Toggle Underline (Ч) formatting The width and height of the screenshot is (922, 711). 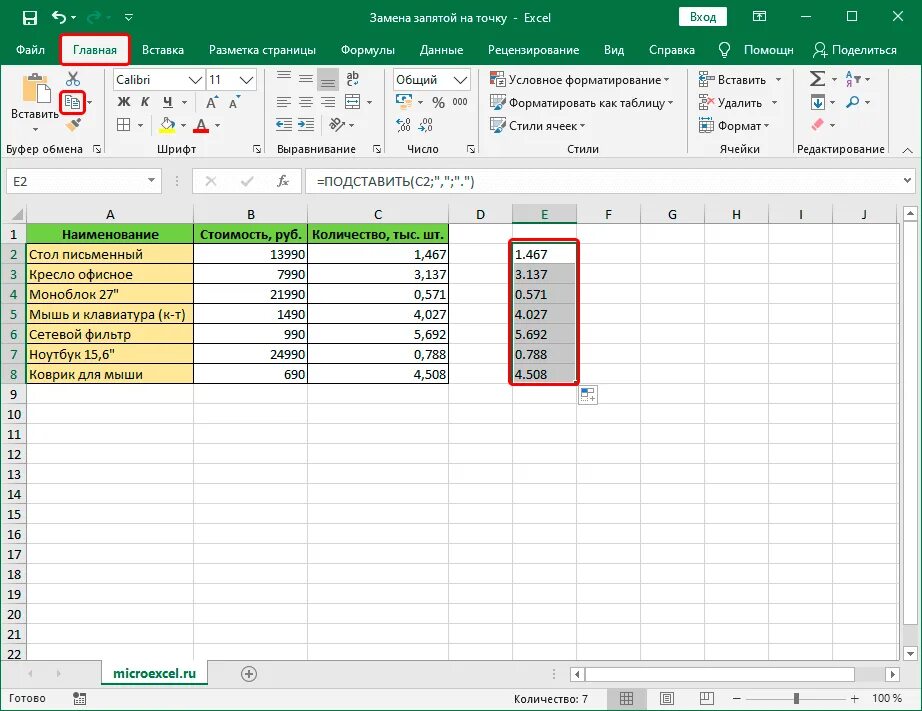(168, 102)
